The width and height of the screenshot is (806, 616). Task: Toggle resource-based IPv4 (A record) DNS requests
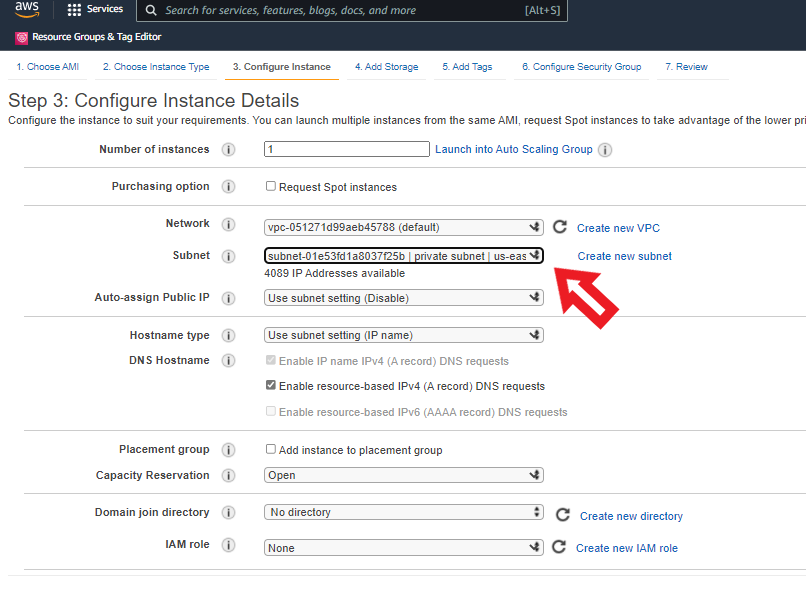pyautogui.click(x=271, y=385)
